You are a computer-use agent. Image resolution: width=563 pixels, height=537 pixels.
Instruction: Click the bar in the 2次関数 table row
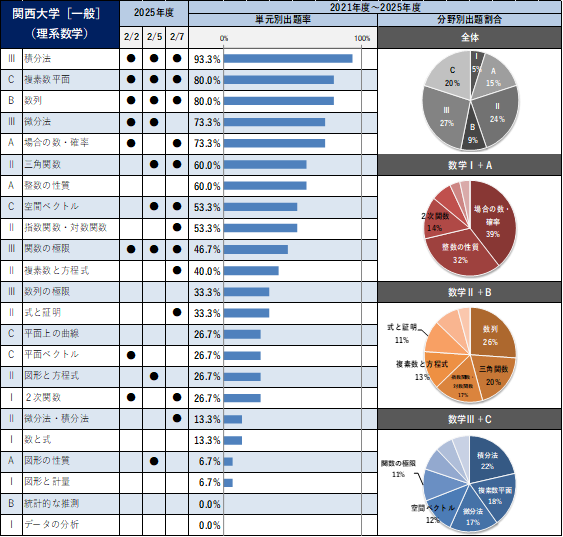(242, 398)
